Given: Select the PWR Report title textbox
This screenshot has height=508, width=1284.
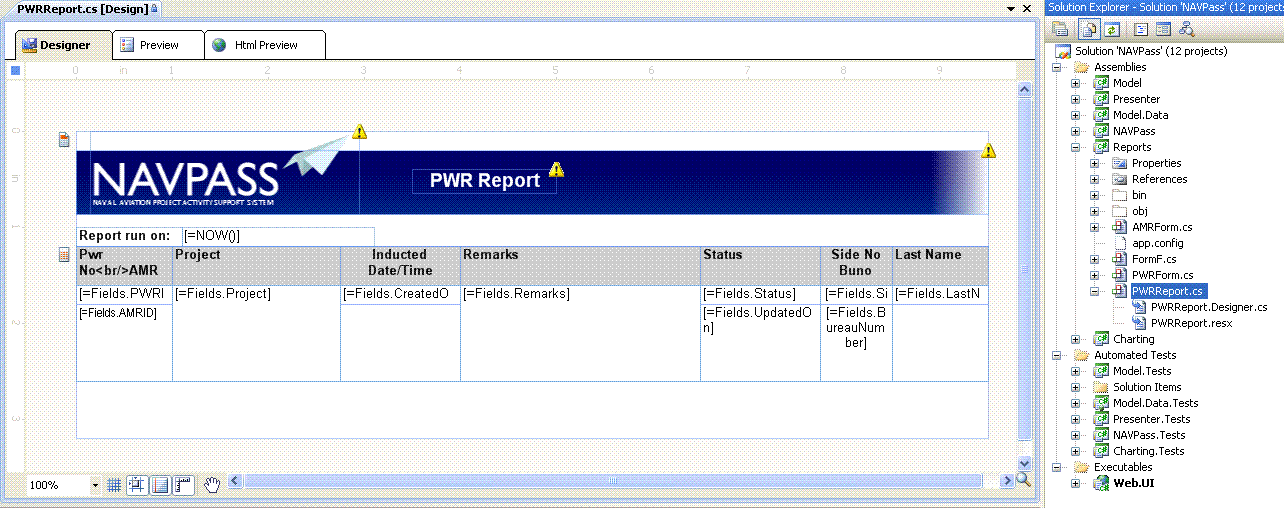Looking at the screenshot, I should pyautogui.click(x=484, y=181).
